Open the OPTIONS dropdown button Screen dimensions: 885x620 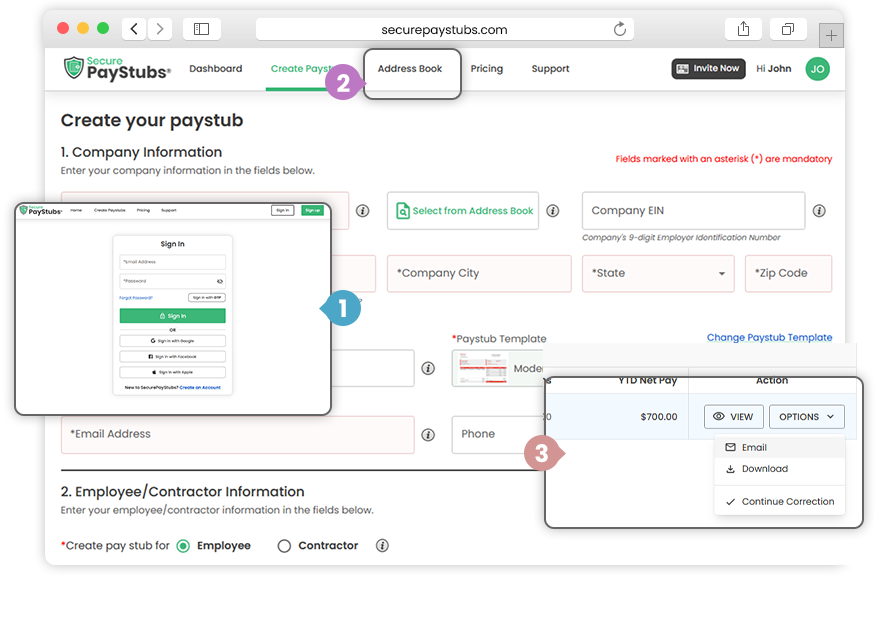tap(806, 417)
